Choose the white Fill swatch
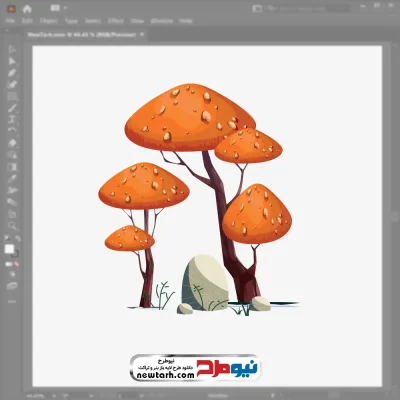This screenshot has height=400, width=400. click(x=9, y=249)
